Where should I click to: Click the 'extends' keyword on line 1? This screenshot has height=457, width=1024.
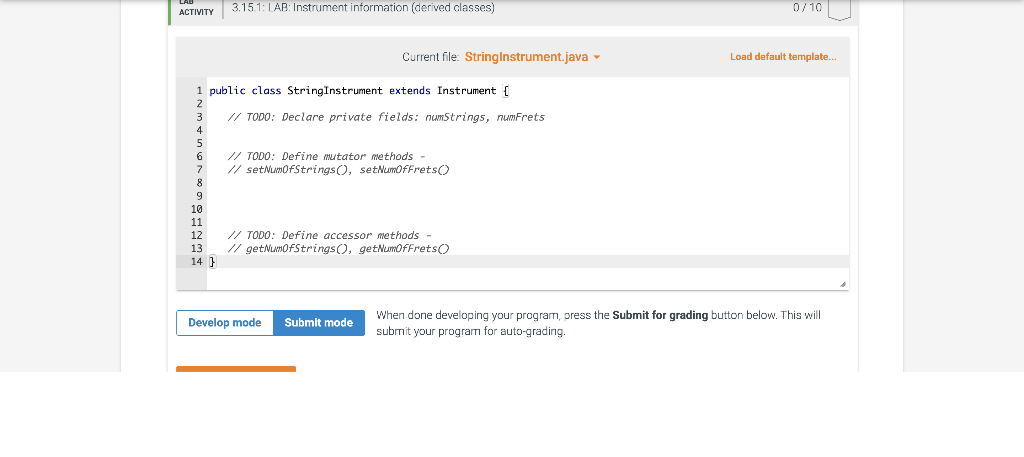409,91
